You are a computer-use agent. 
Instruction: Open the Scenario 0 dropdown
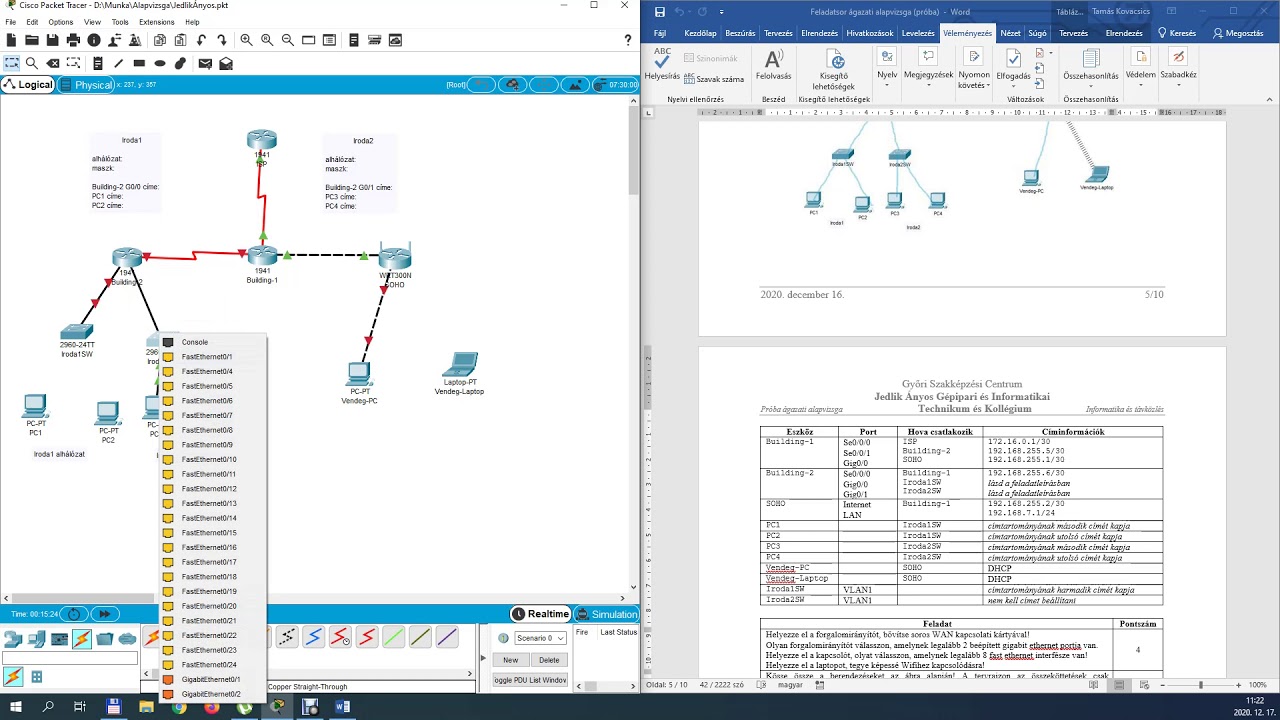click(541, 638)
